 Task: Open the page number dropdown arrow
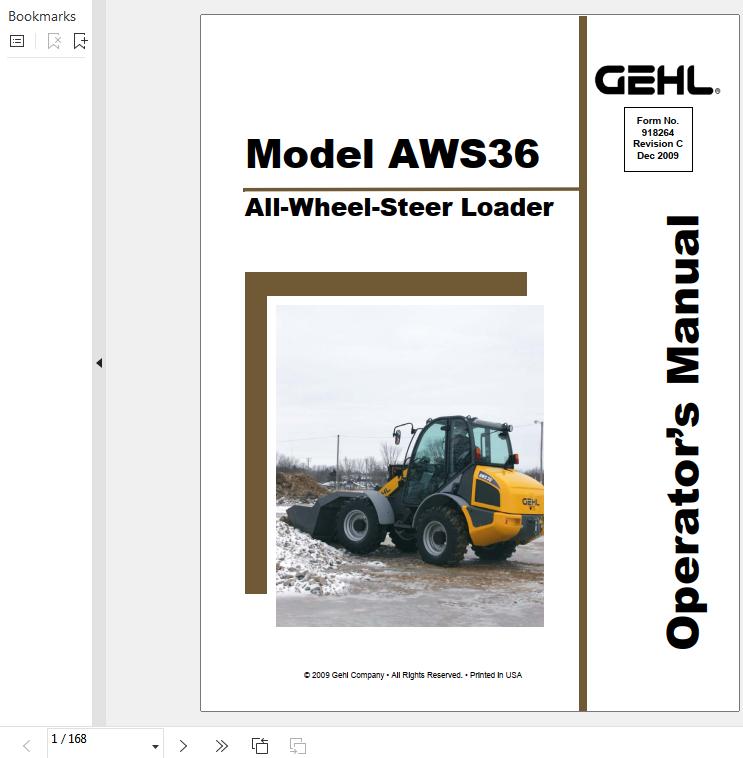155,746
